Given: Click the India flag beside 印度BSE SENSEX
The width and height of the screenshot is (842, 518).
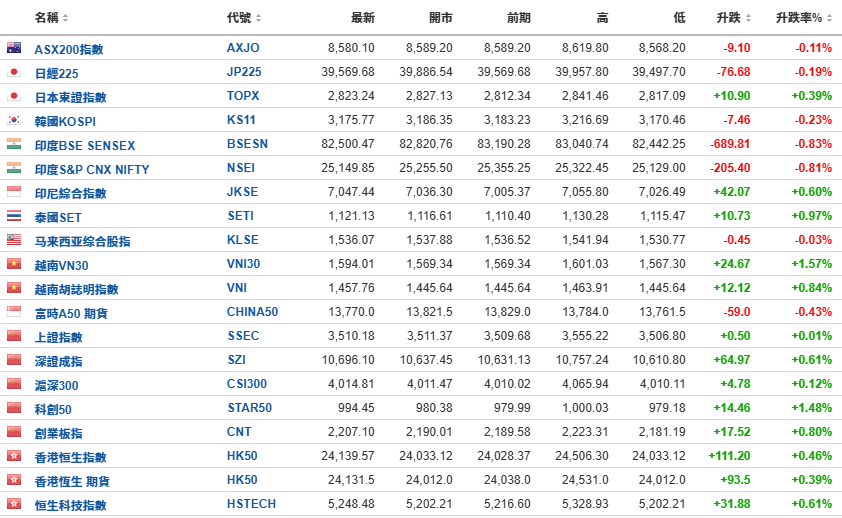Looking at the screenshot, I should pos(14,144).
